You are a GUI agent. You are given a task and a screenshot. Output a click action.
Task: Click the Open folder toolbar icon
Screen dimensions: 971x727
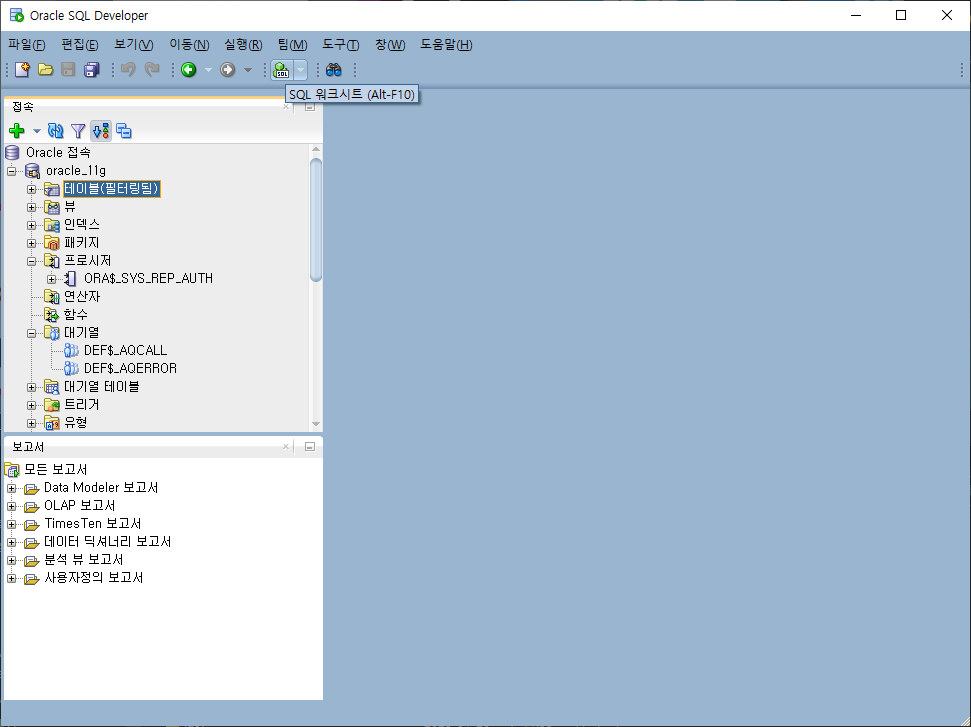click(45, 69)
